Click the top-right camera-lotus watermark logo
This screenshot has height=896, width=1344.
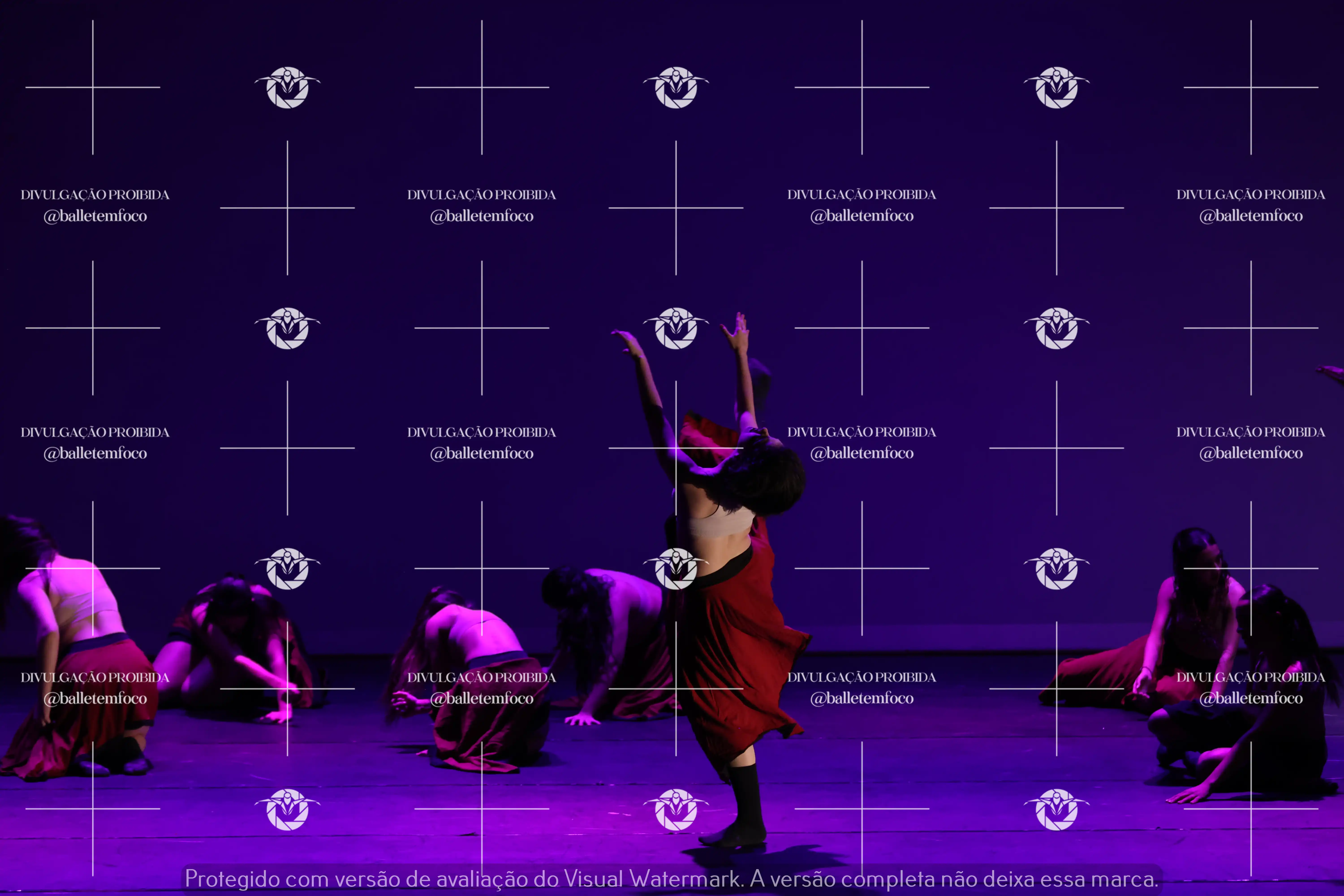click(x=1057, y=87)
